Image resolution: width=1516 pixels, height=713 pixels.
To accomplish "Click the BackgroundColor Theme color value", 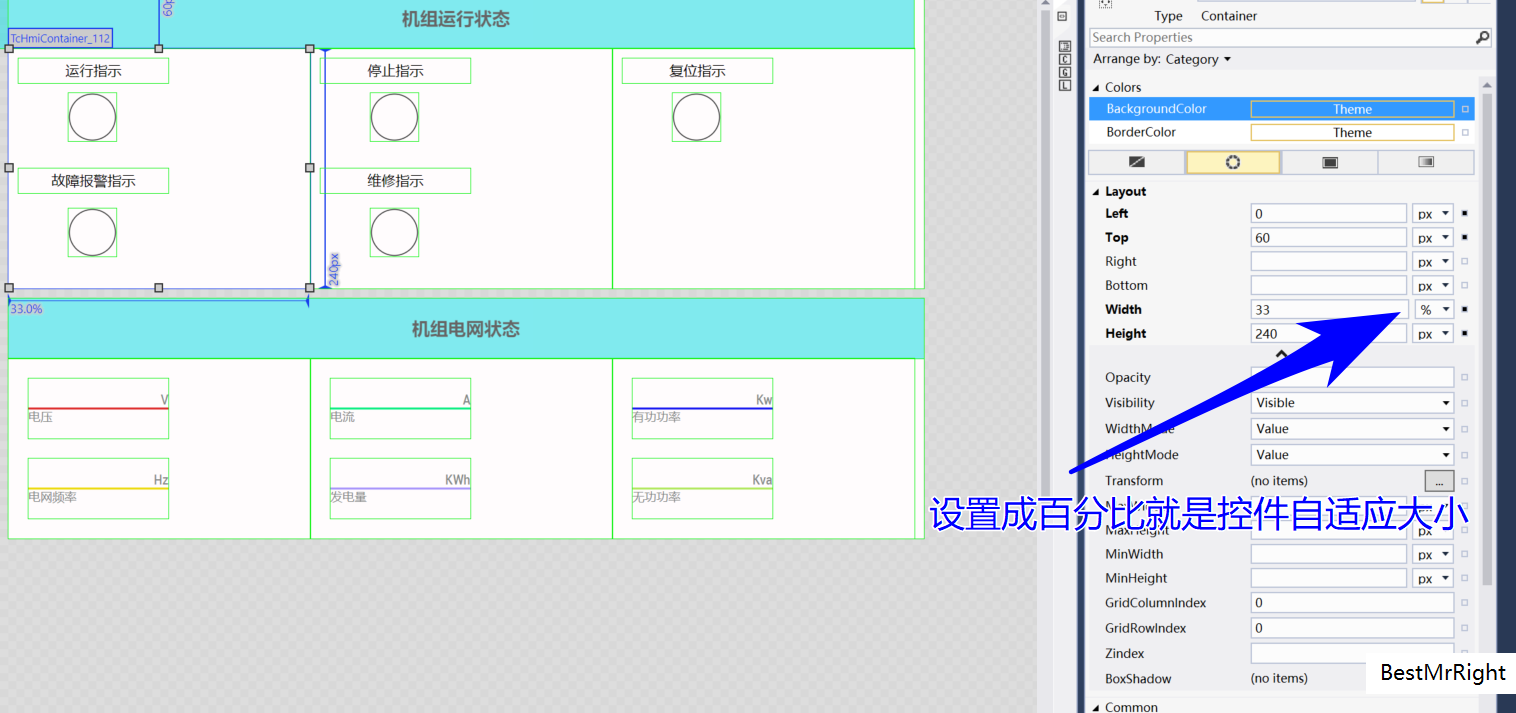I will click(x=1352, y=108).
